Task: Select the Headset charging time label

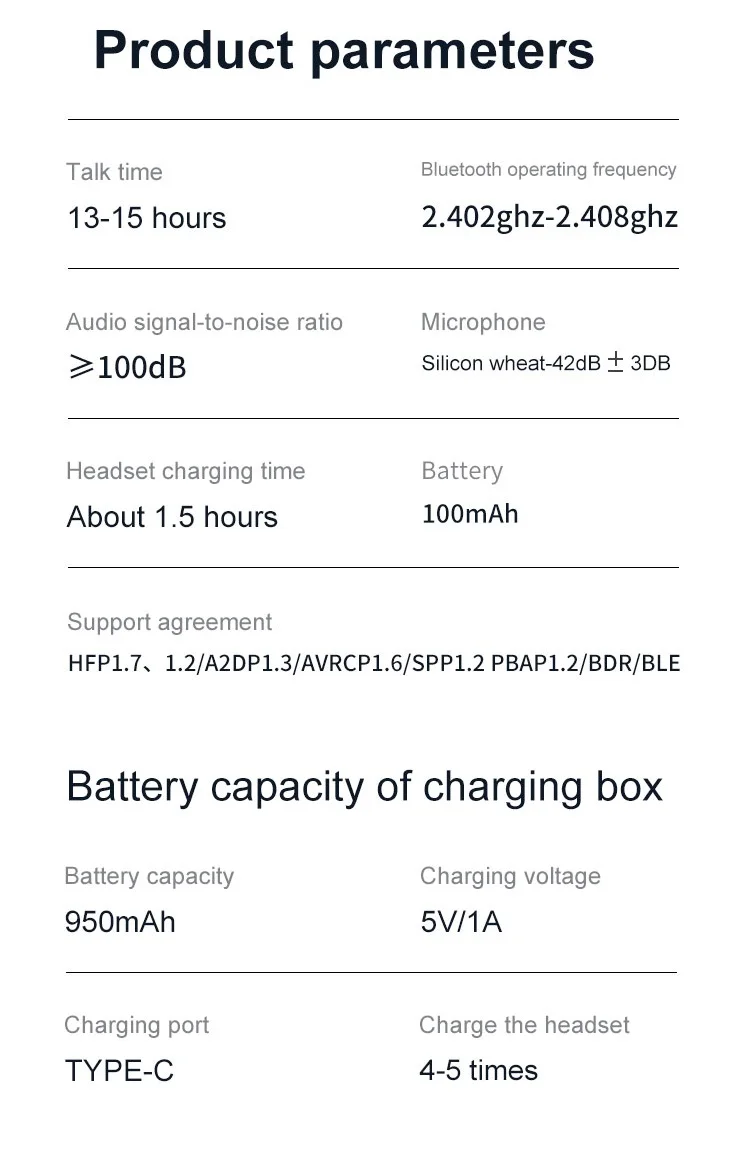Action: tap(186, 471)
